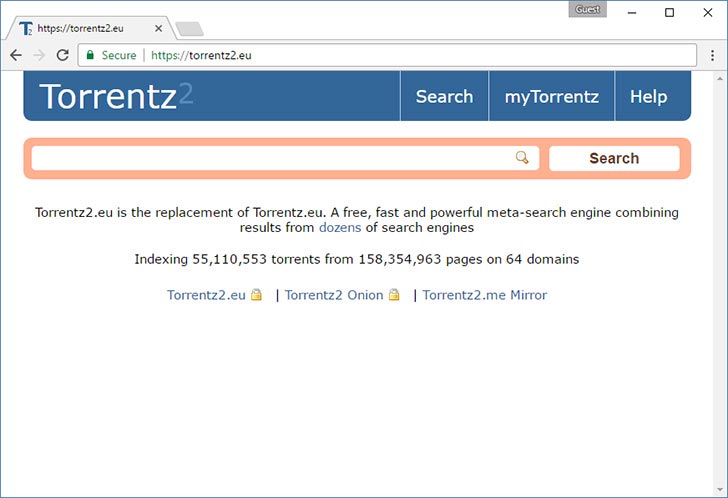Select the https://torrentz2.eu tab
Image resolution: width=728 pixels, height=498 pixels.
[x=91, y=28]
